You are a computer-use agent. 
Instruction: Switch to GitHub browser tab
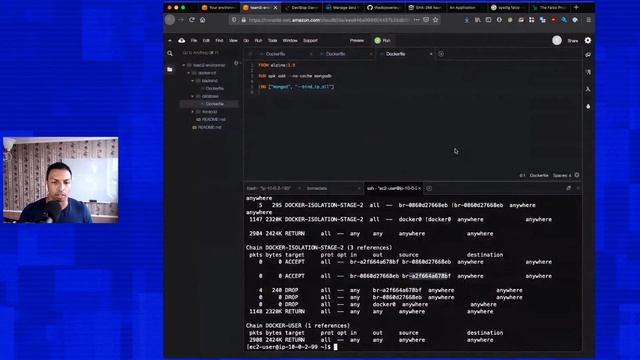385,7
